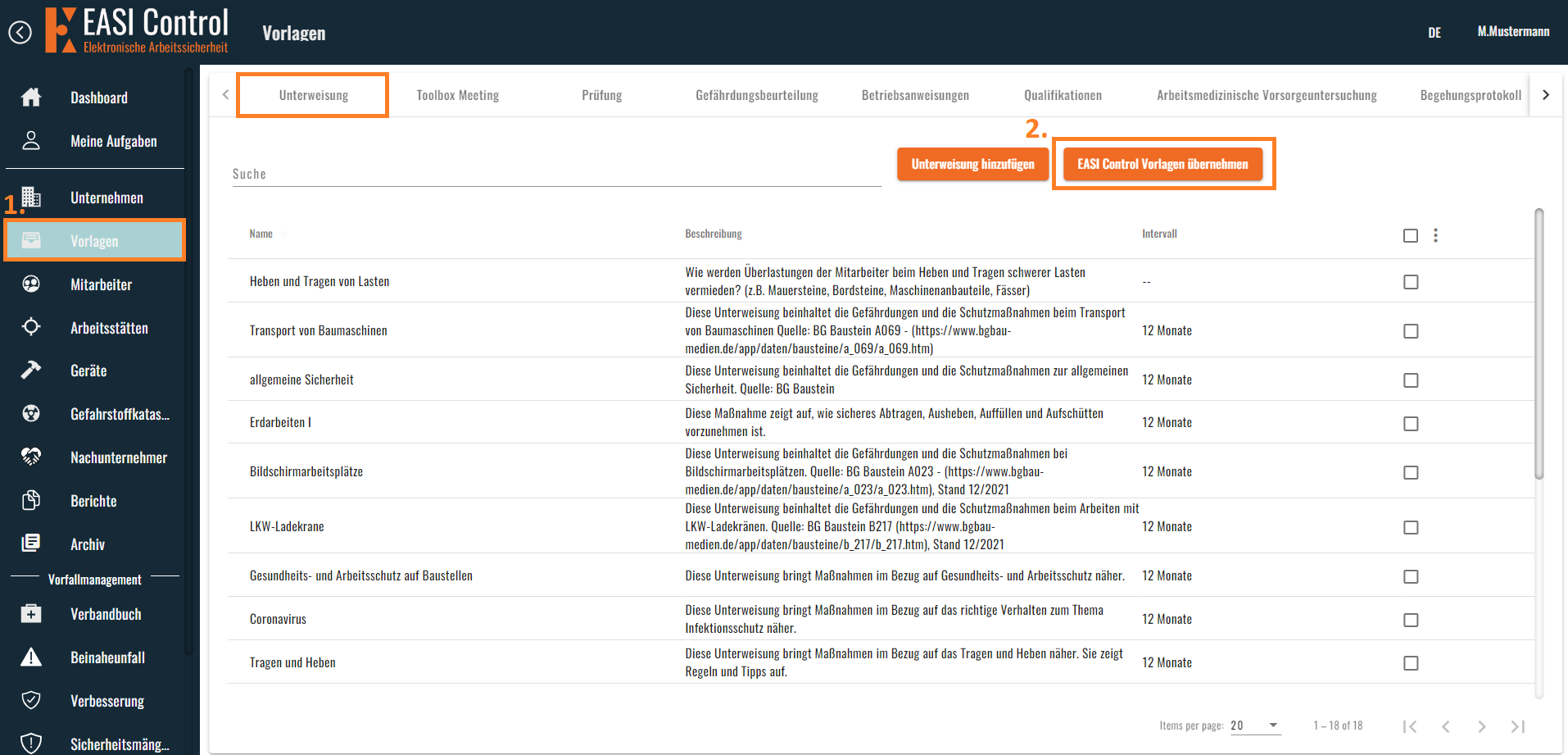This screenshot has width=1568, height=755.
Task: Sort table by Name column header
Action: coord(261,234)
